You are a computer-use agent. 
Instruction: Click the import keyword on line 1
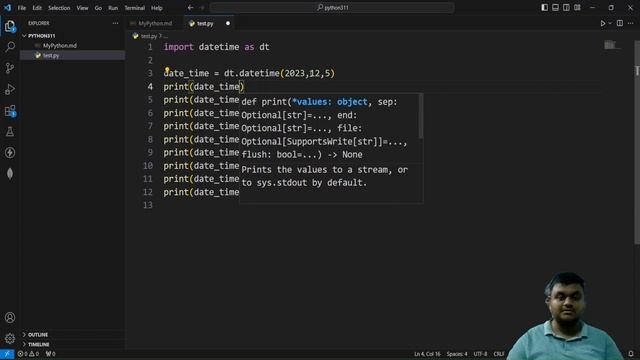pos(178,47)
